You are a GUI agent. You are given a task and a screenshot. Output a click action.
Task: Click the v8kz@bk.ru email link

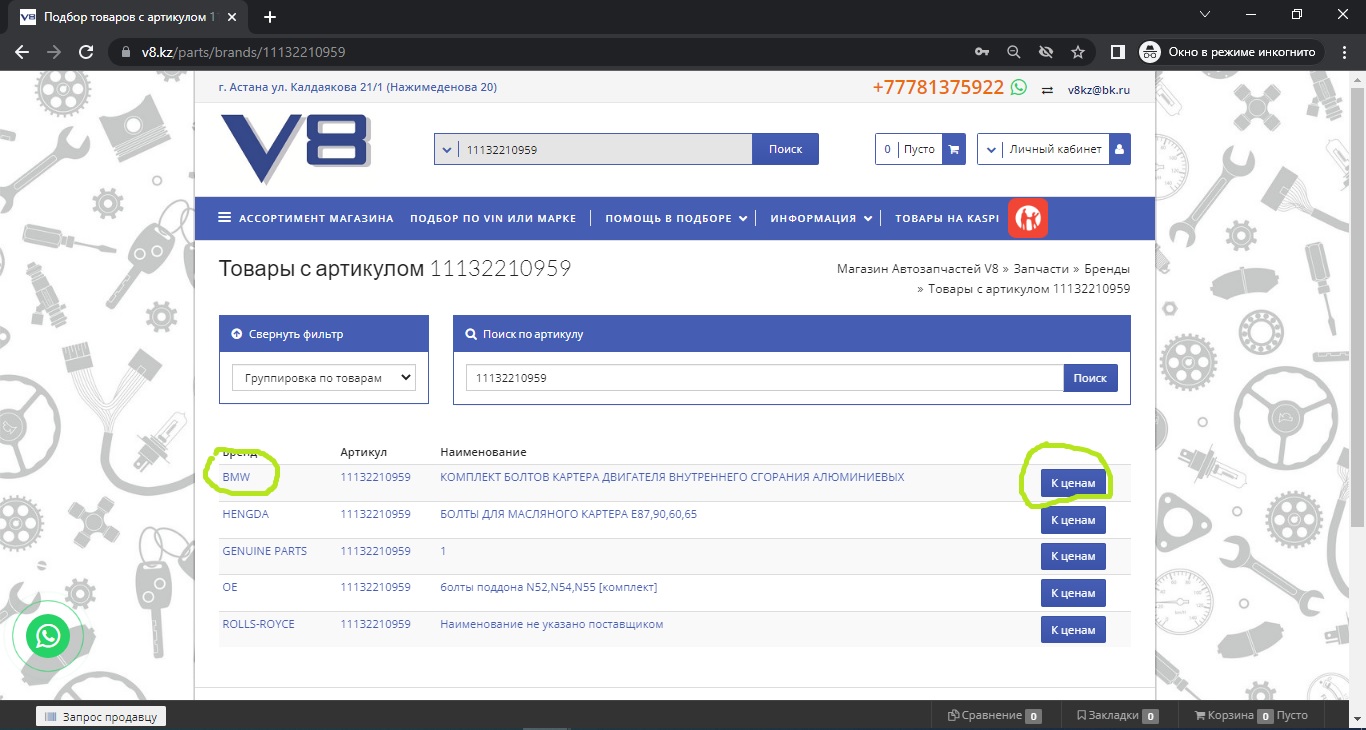pos(1099,89)
